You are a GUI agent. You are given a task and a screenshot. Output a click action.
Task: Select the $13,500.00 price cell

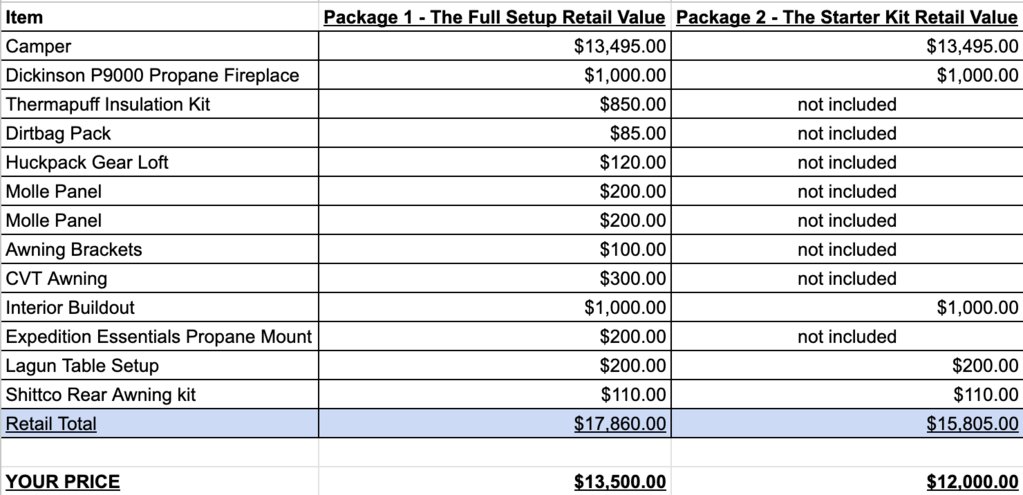[x=495, y=481]
